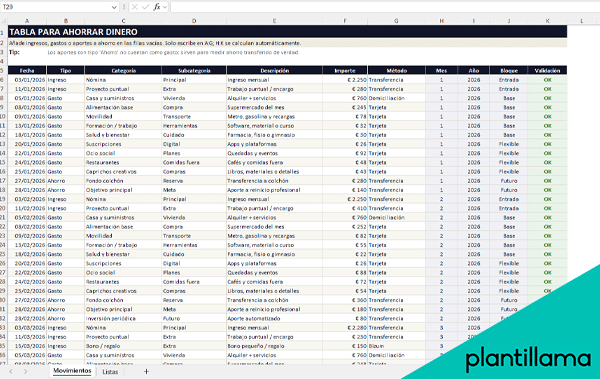600x379 pixels.
Task: Click 'Restaurantes' cell in row 15
Action: [123, 162]
